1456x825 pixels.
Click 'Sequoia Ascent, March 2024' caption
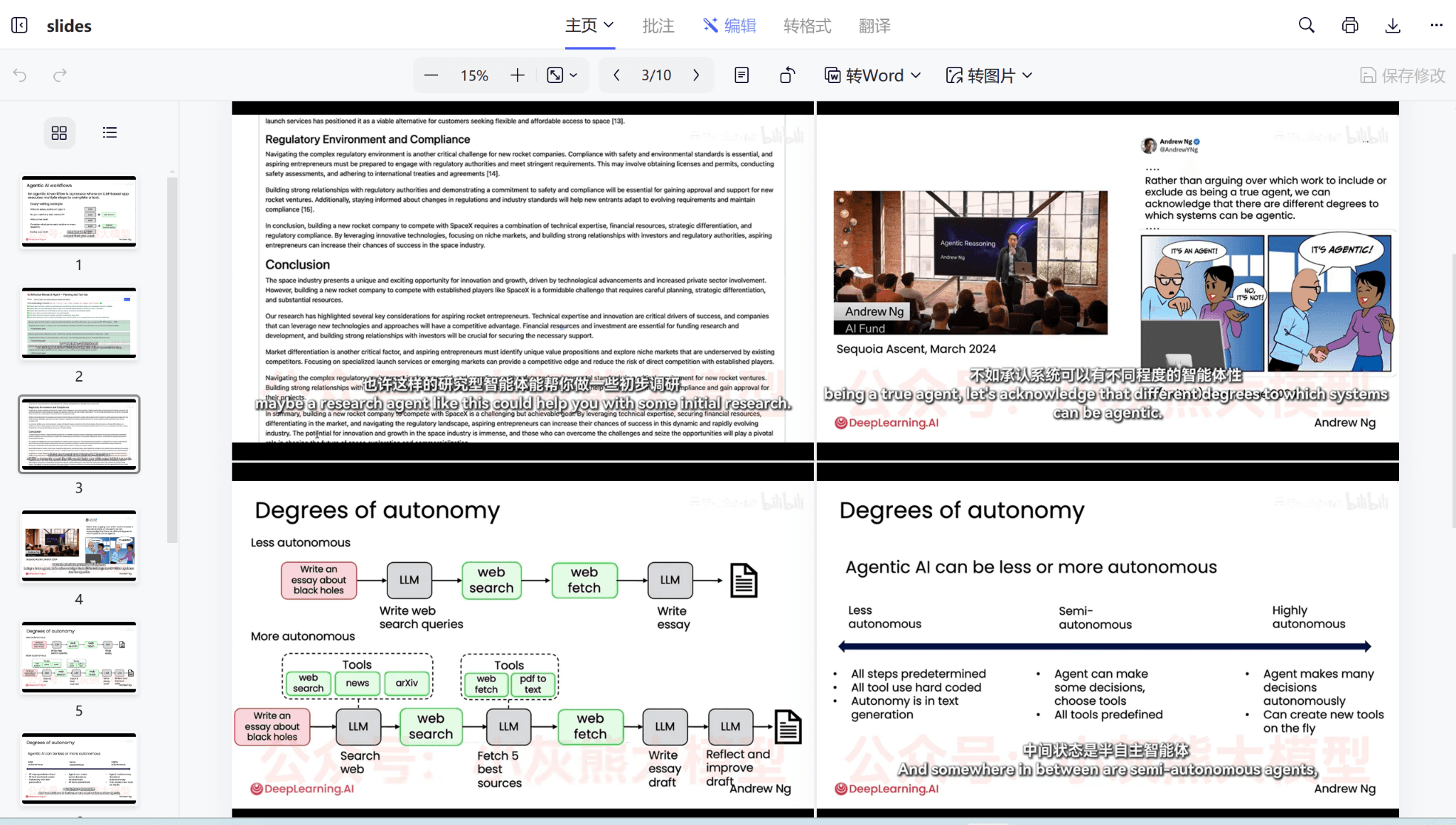tap(916, 349)
